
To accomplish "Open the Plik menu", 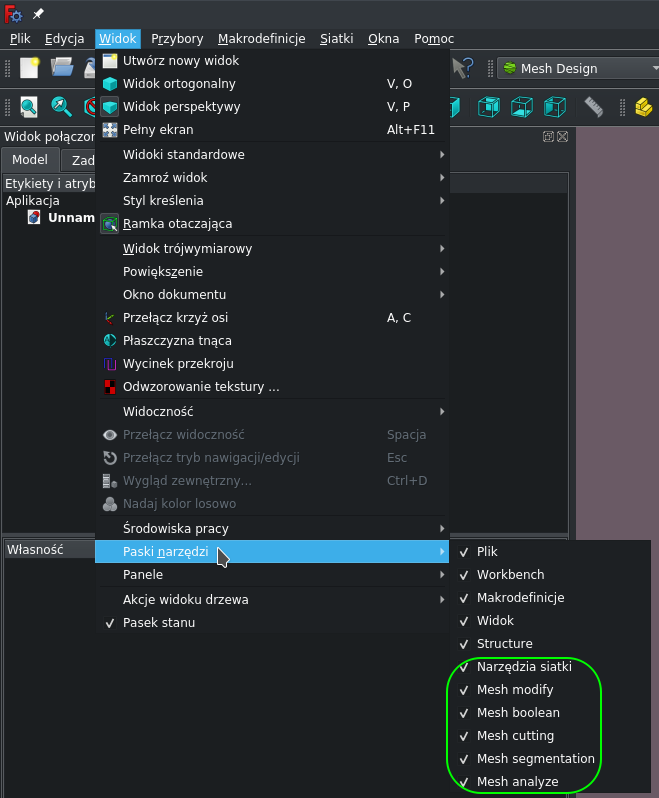I will (x=20, y=39).
